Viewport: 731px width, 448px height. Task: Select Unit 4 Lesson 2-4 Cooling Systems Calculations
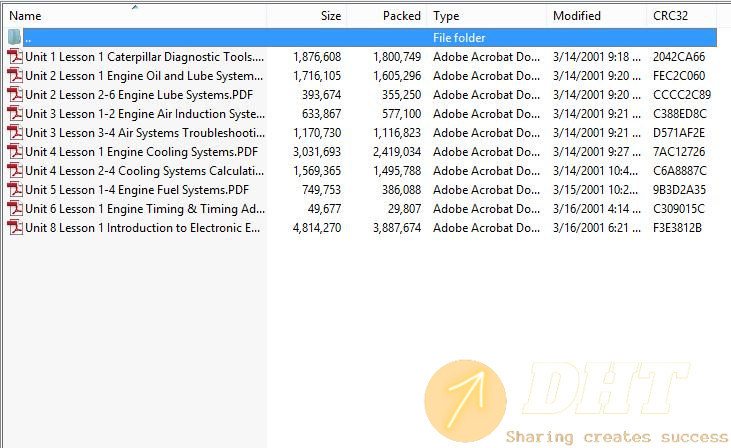pos(145,171)
